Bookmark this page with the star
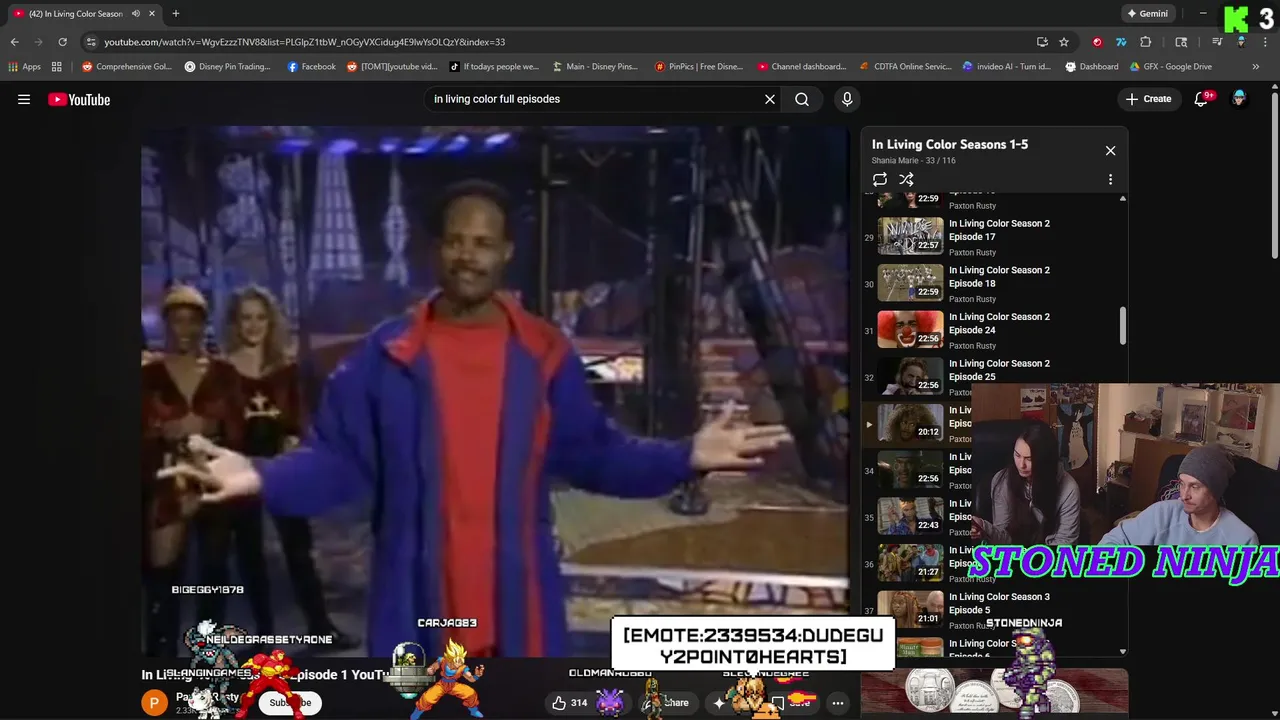Image resolution: width=1280 pixels, height=720 pixels. (1064, 42)
